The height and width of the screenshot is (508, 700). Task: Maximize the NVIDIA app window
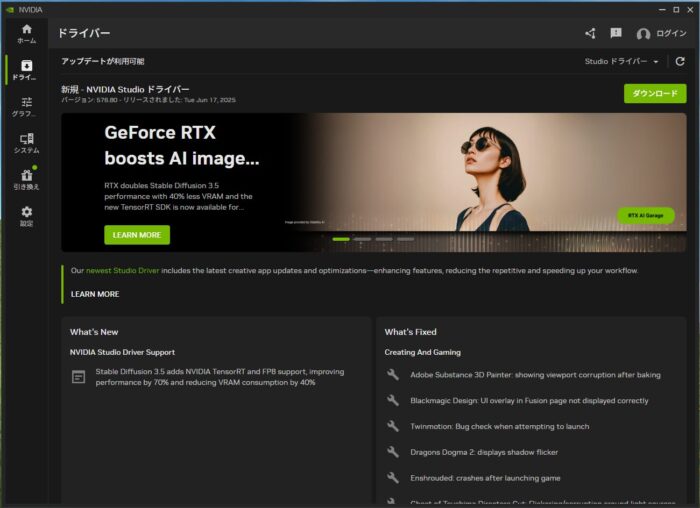tap(676, 9)
